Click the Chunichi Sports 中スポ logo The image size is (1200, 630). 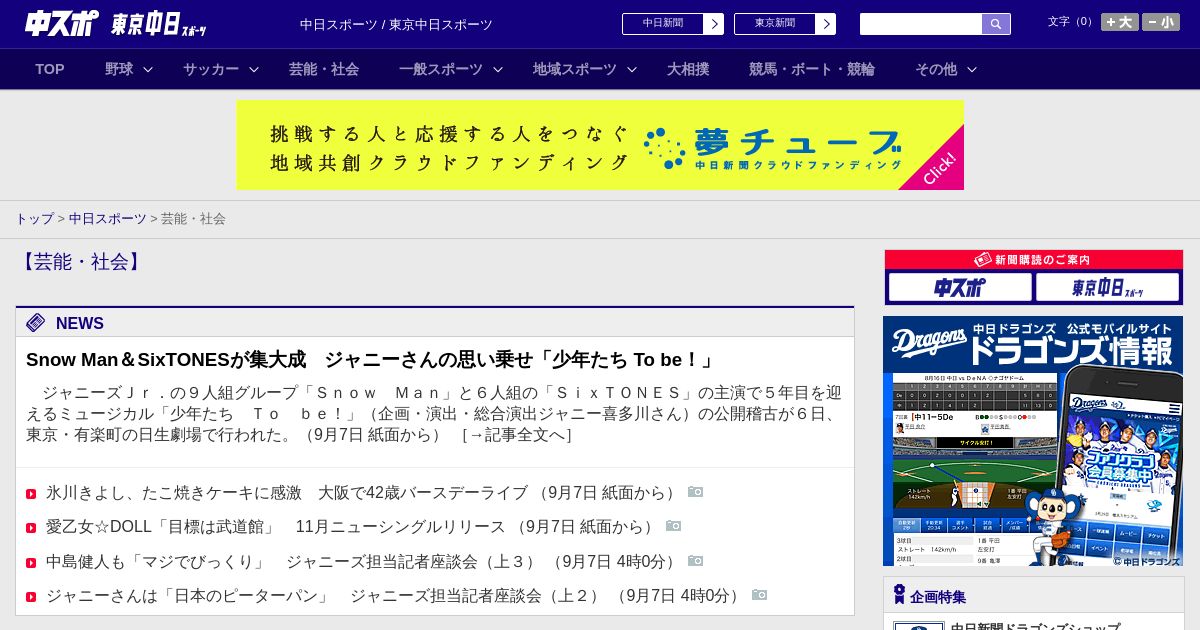[61, 23]
